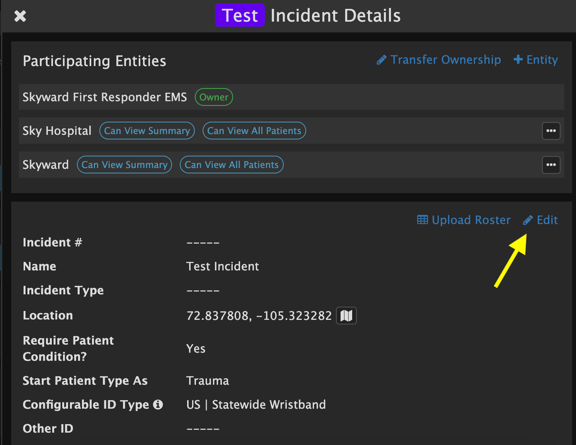Click the Transfer Ownership pencil icon
The width and height of the screenshot is (576, 445).
[381, 60]
